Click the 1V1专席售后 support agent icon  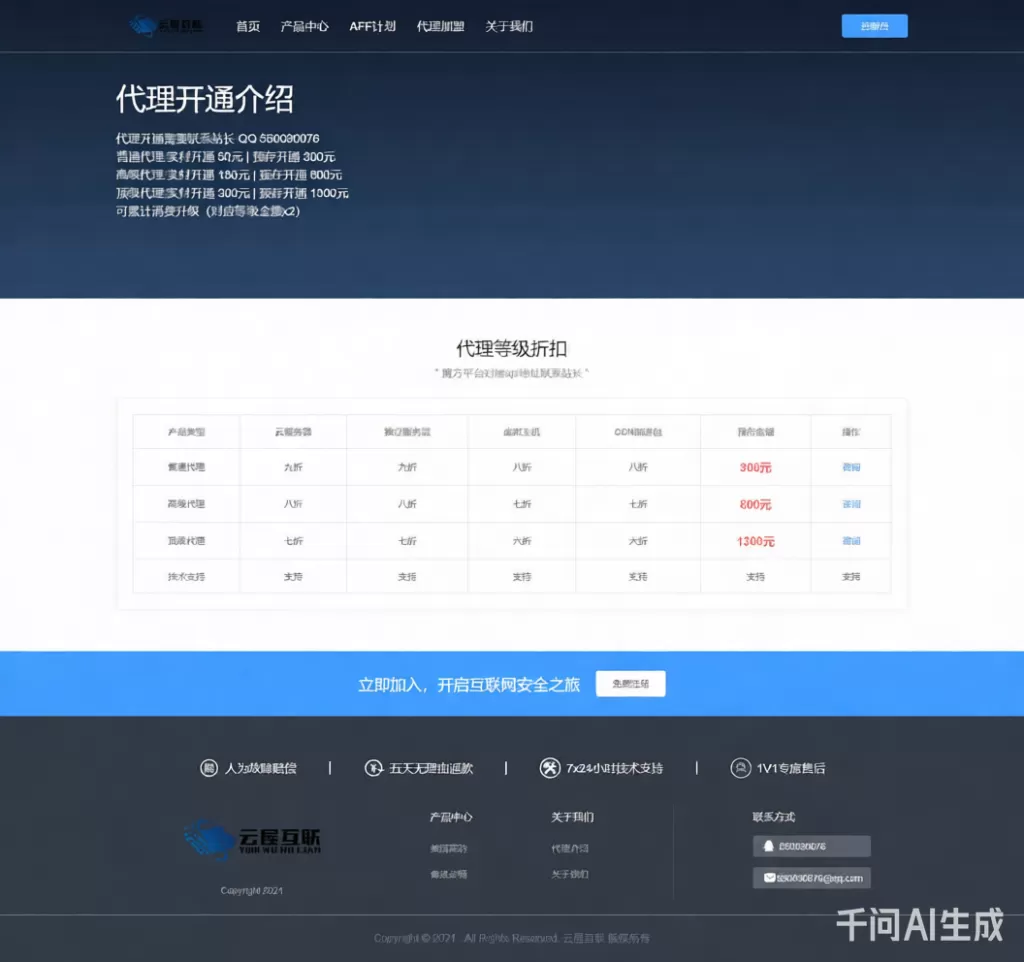[x=740, y=768]
